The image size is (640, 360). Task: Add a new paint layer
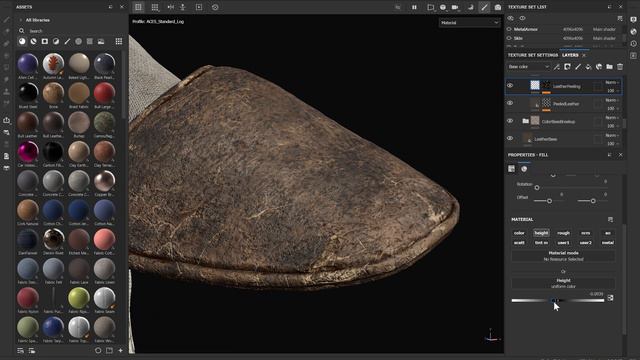point(578,67)
